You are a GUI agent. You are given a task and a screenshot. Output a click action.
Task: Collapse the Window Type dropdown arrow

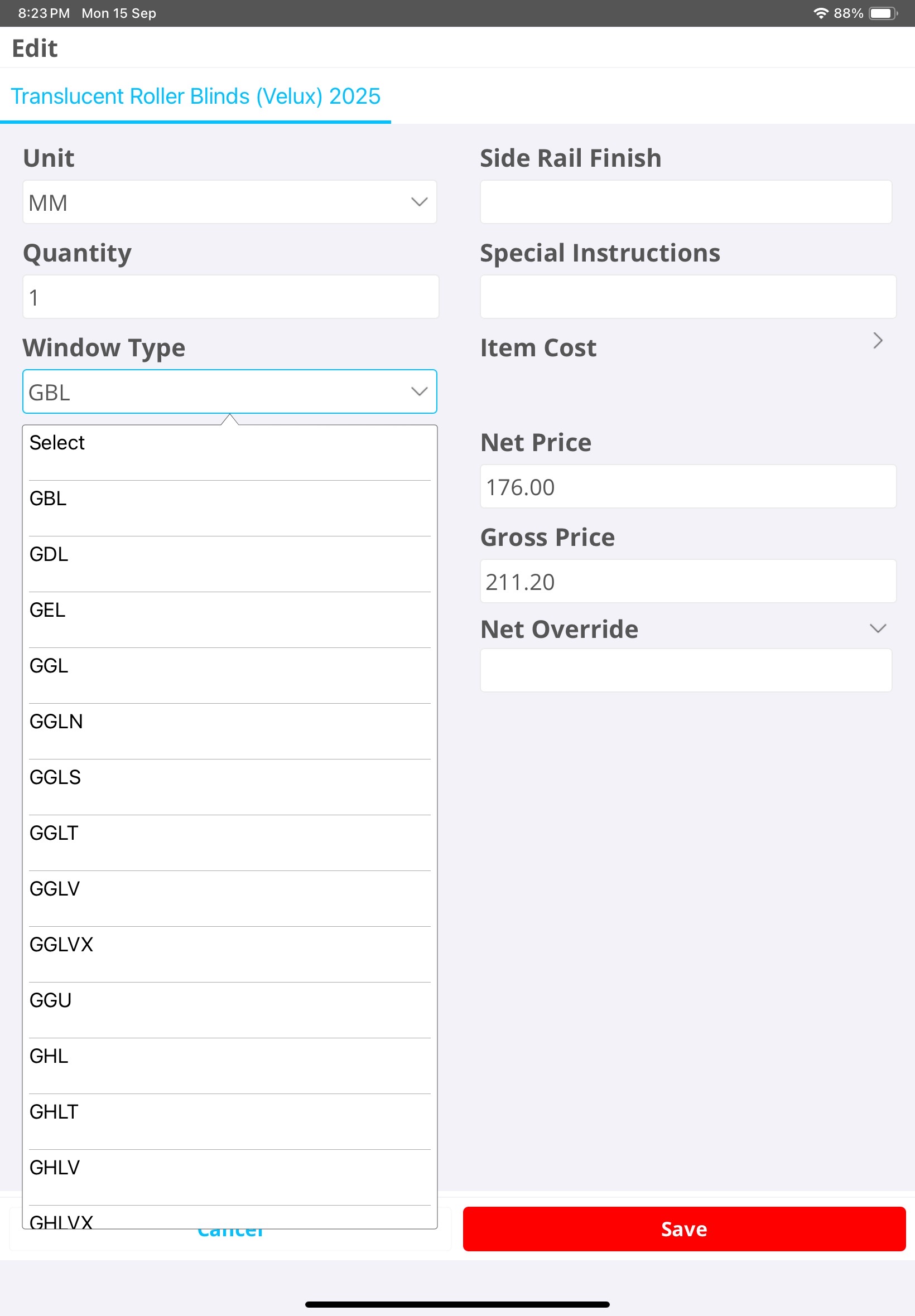[419, 392]
